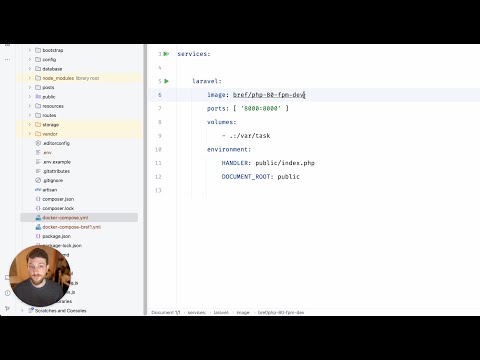Select the laravel: breadcrumb
The width and height of the screenshot is (480, 360).
pos(221,312)
